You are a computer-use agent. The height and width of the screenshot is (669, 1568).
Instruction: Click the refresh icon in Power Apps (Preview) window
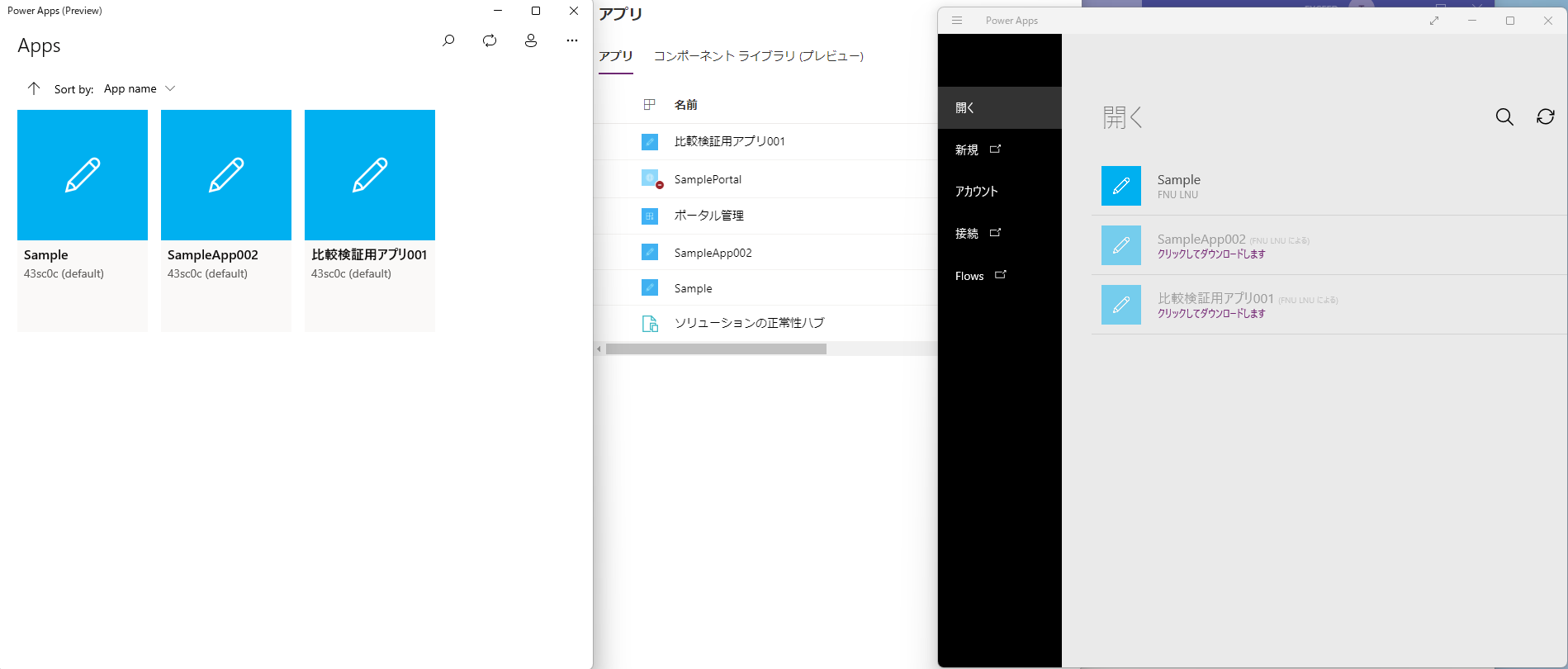coord(490,40)
